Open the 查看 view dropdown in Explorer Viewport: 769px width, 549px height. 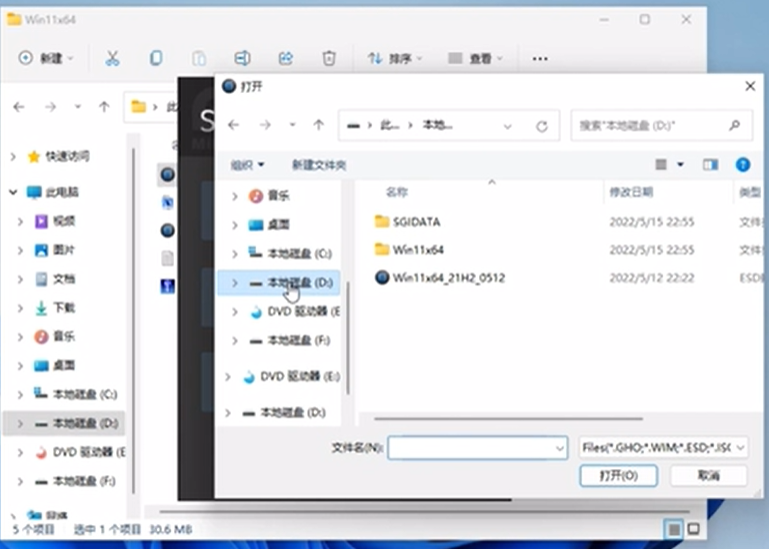click(476, 59)
